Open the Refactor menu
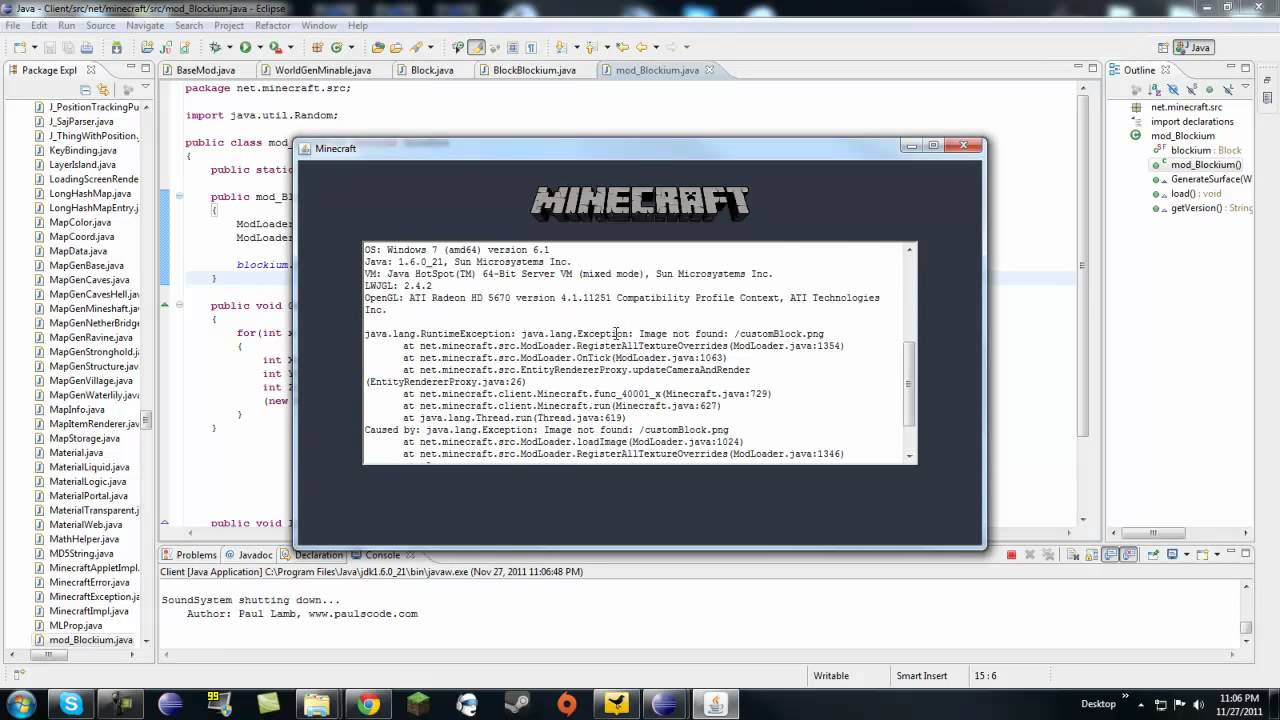Screen dimensions: 1280x720 [272, 25]
